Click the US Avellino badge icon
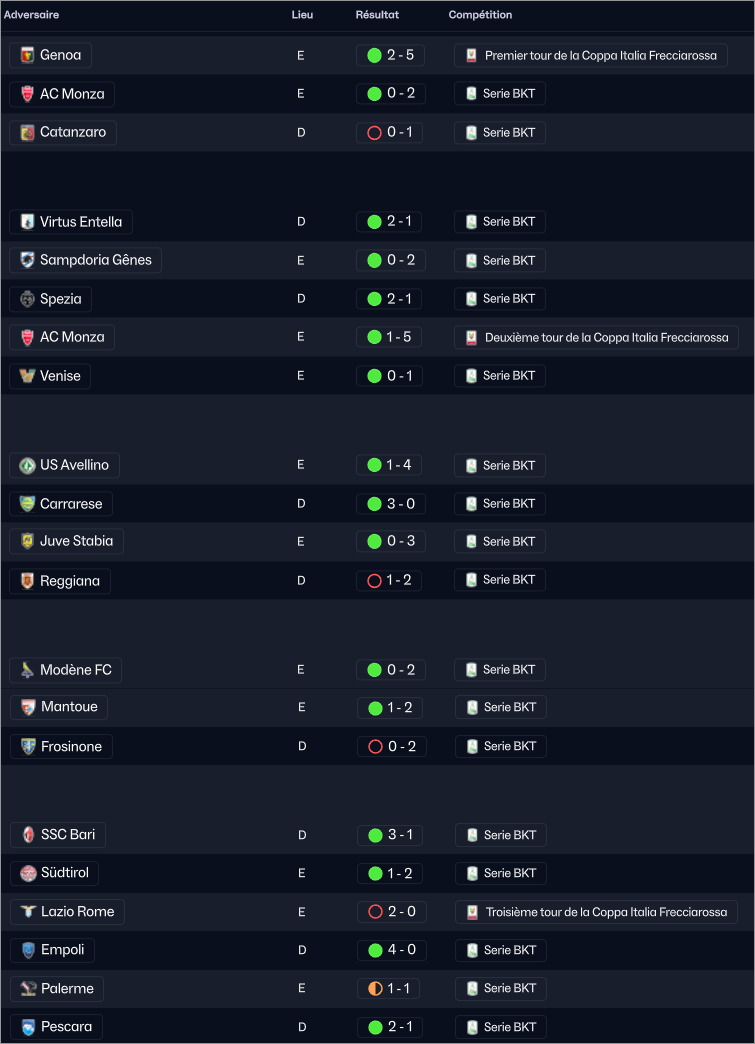 point(27,465)
